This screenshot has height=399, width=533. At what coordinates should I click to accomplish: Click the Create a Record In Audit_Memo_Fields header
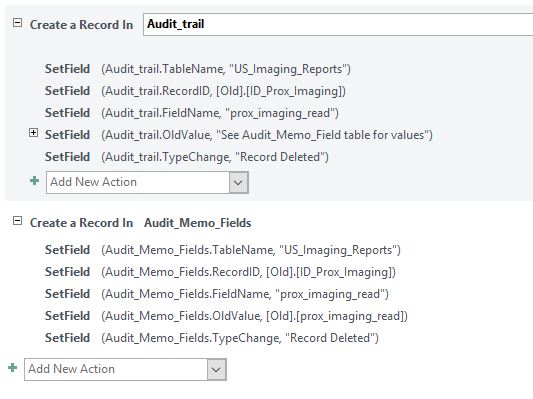(x=141, y=223)
